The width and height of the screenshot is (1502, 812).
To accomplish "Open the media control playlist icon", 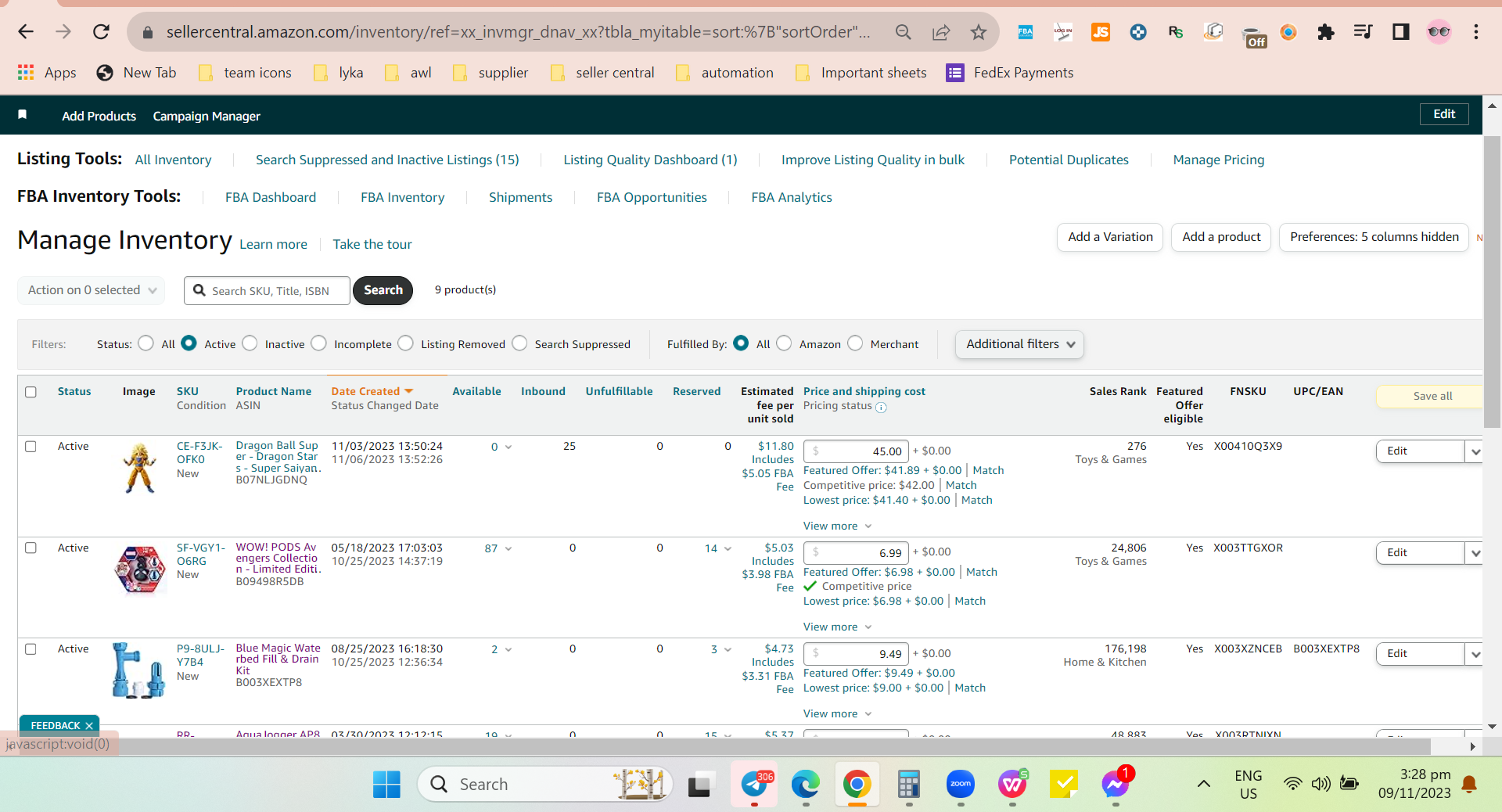I will 1364,32.
